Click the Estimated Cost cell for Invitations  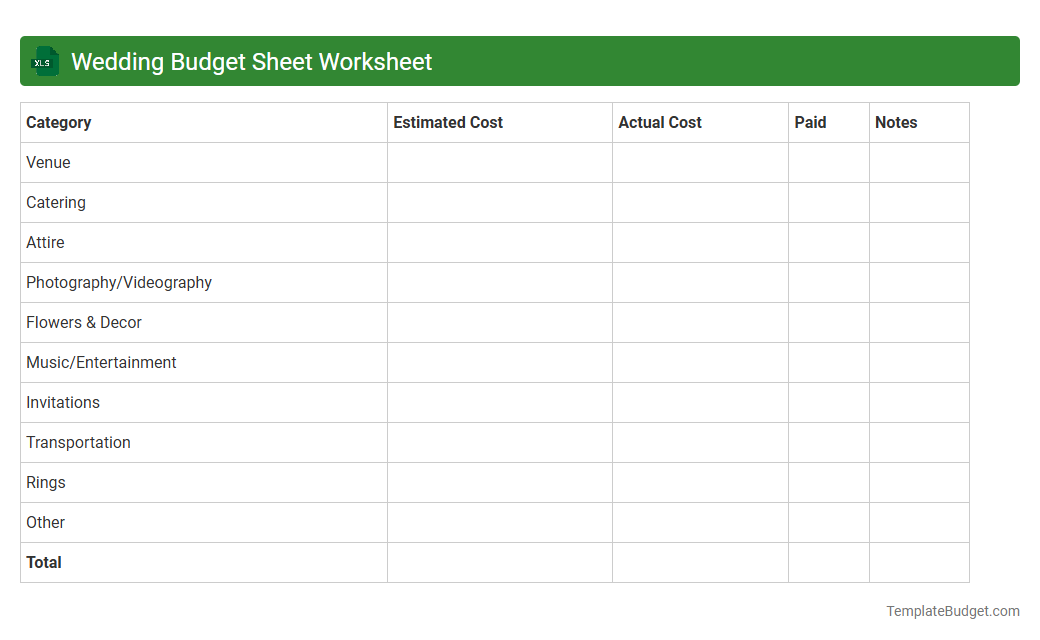coord(499,402)
